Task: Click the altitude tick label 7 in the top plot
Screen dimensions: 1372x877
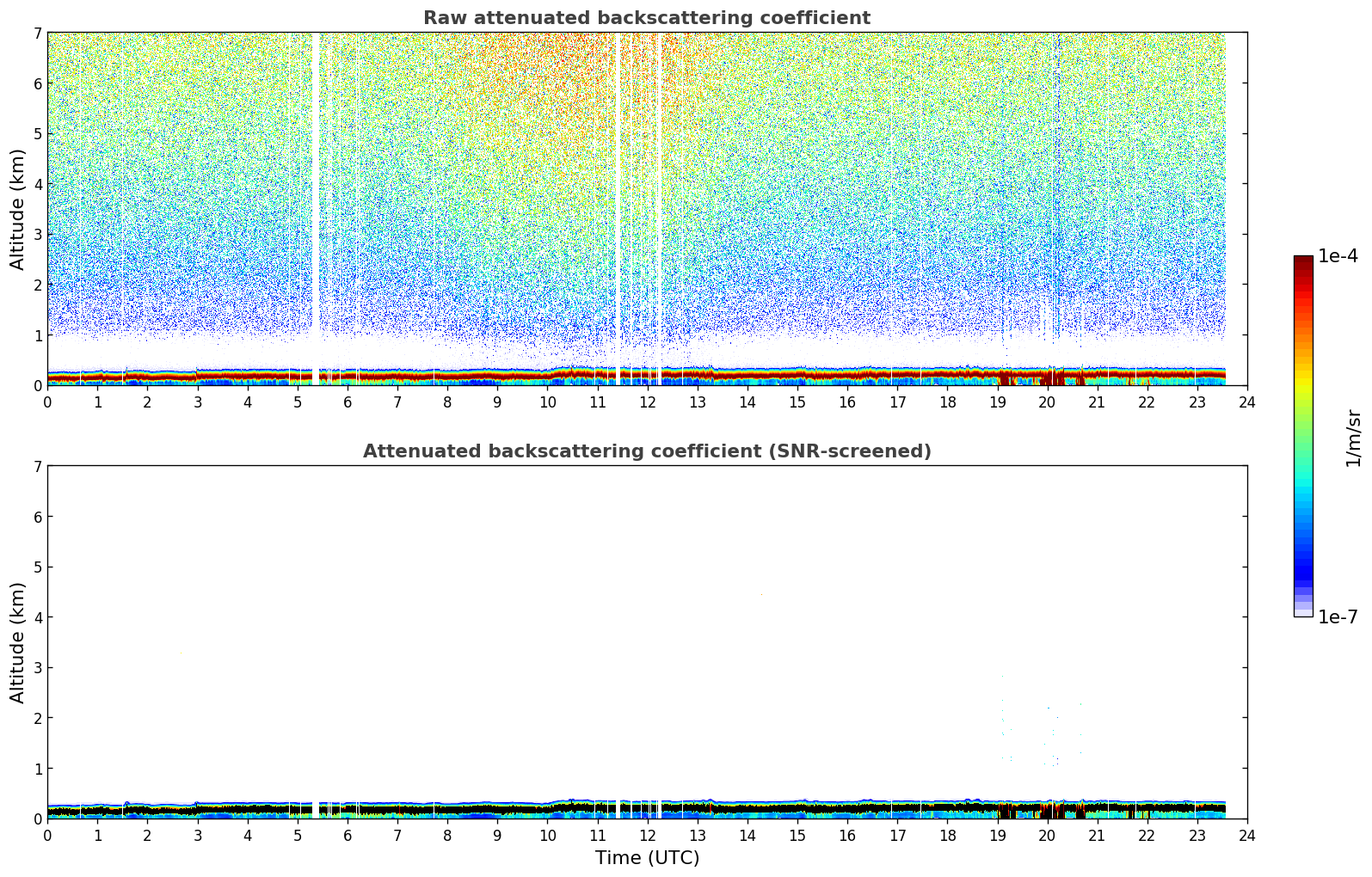Action: coord(37,34)
